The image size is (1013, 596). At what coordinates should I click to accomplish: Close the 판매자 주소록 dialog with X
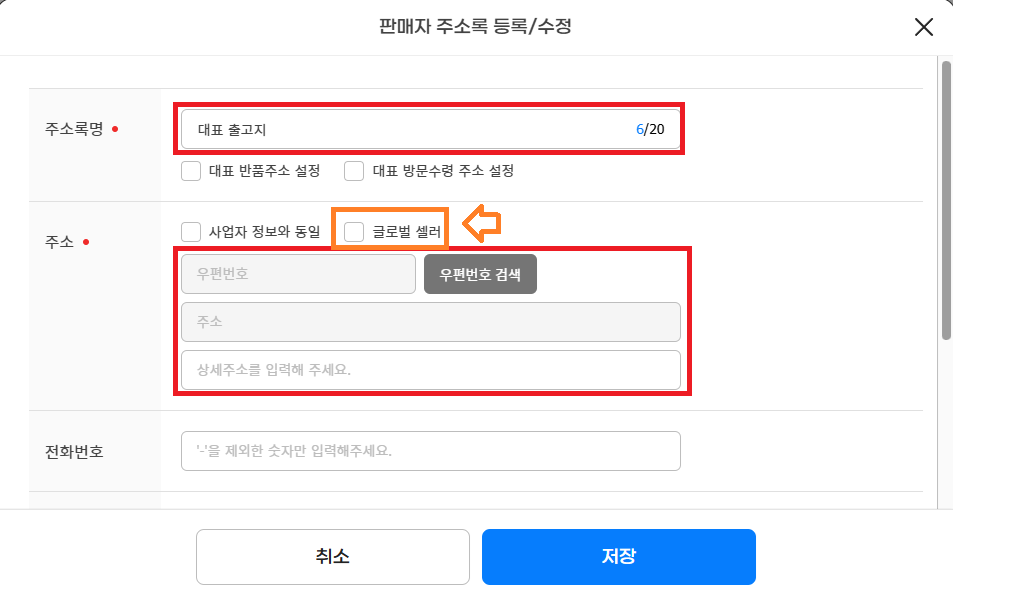click(924, 27)
